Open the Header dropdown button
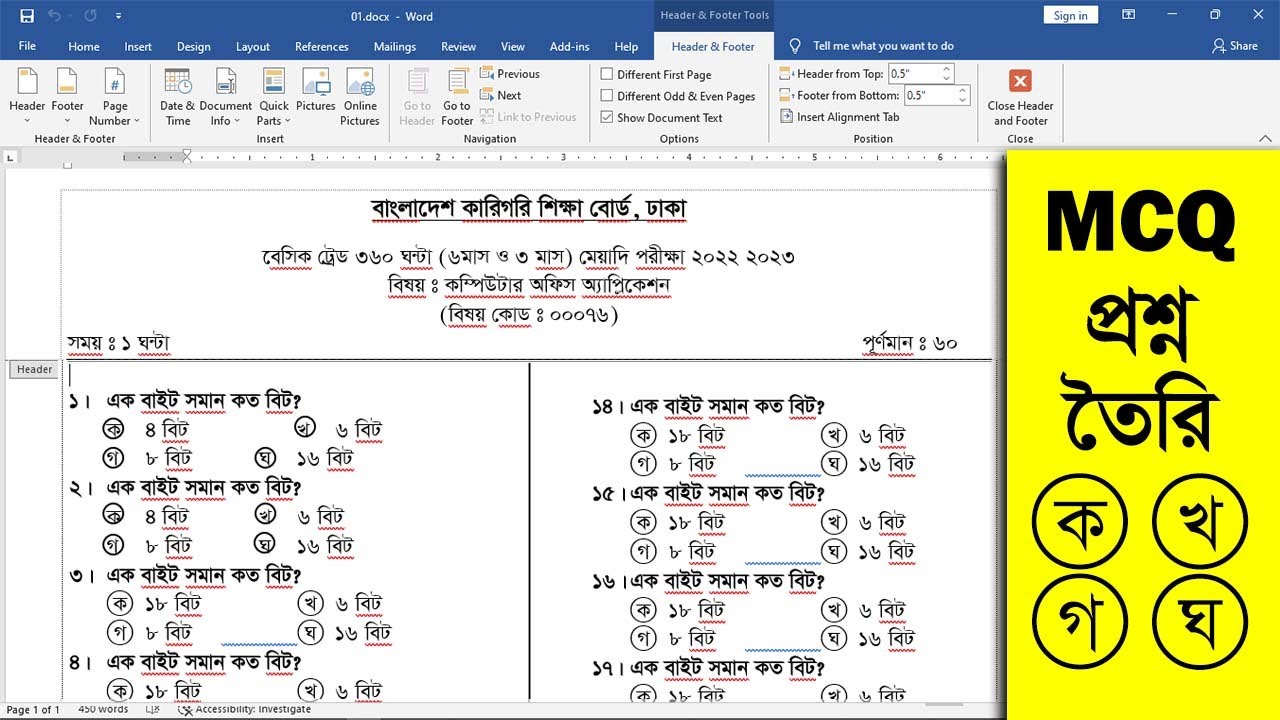The width and height of the screenshot is (1280, 720). [x=27, y=97]
